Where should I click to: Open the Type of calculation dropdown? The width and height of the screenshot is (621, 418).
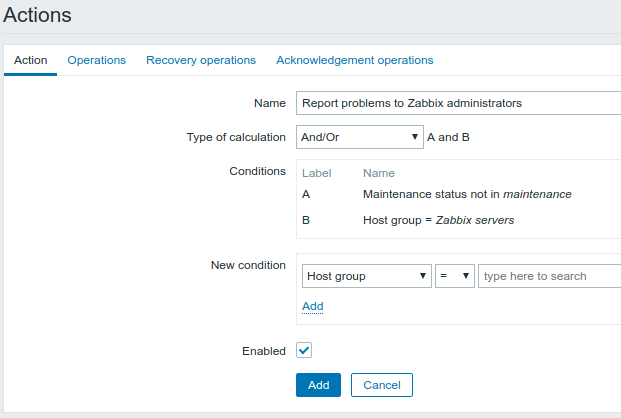(x=360, y=137)
